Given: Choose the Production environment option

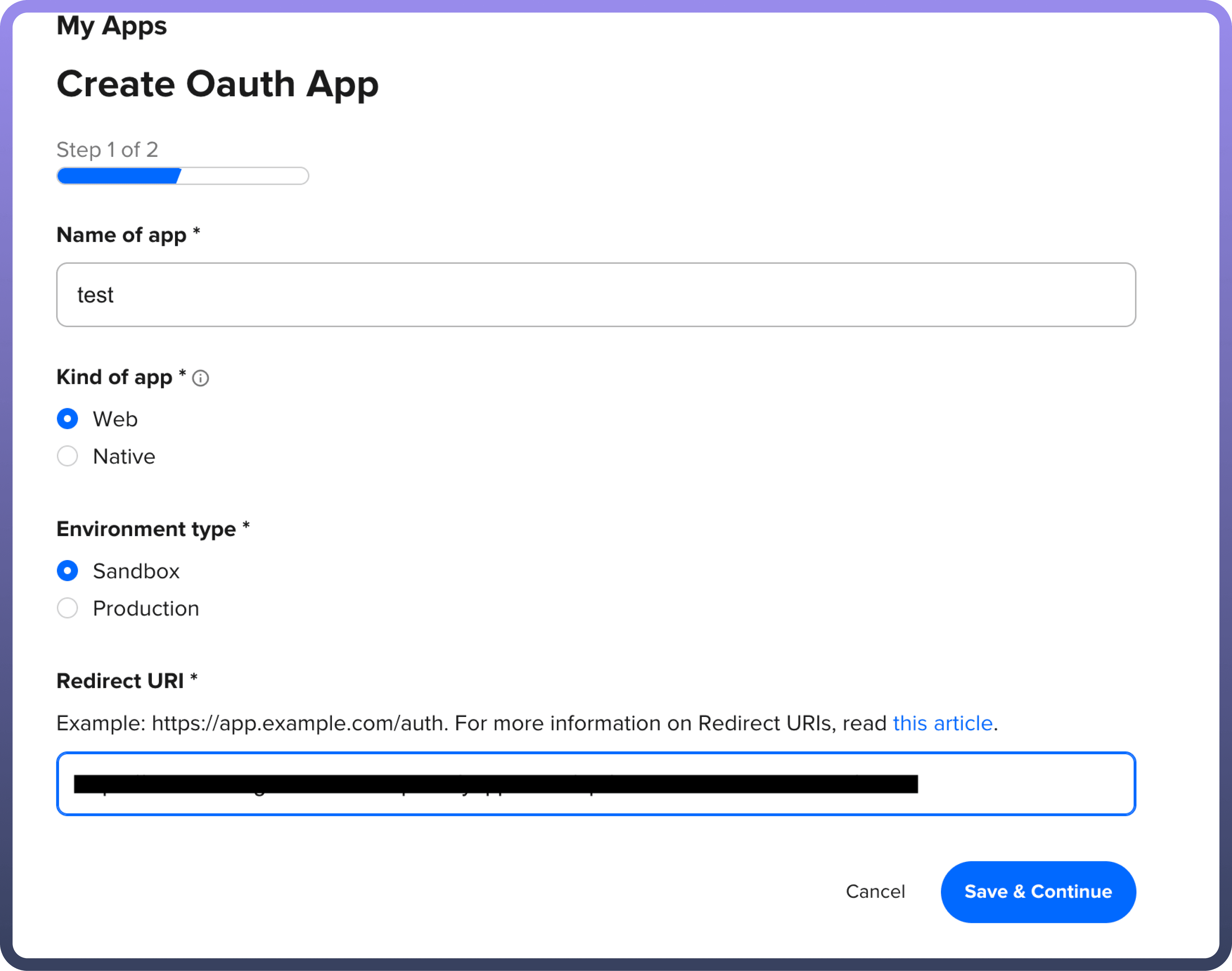Looking at the screenshot, I should (68, 608).
